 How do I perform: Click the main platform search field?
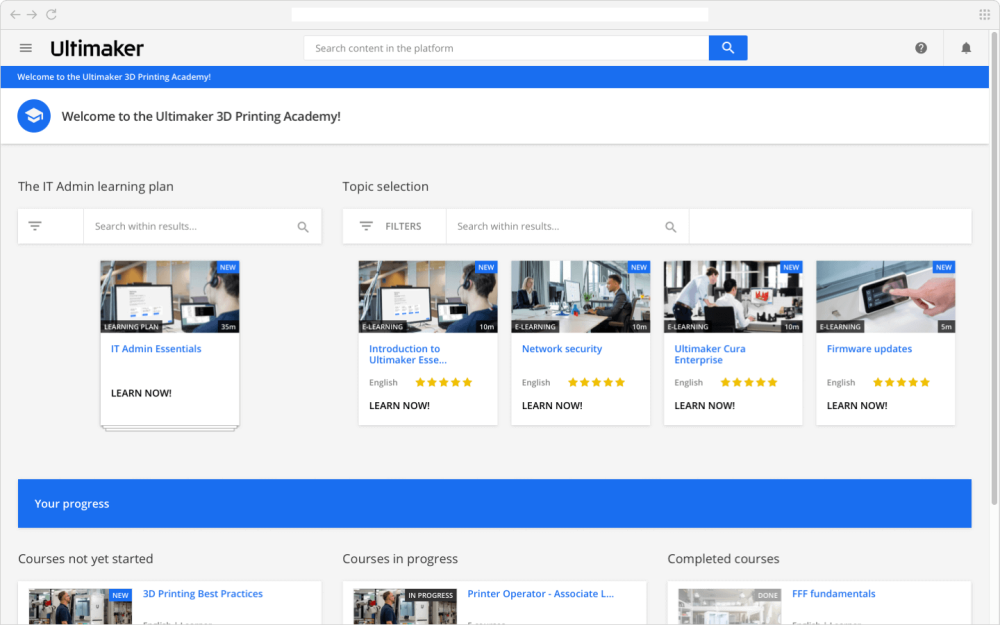pyautogui.click(x=506, y=48)
